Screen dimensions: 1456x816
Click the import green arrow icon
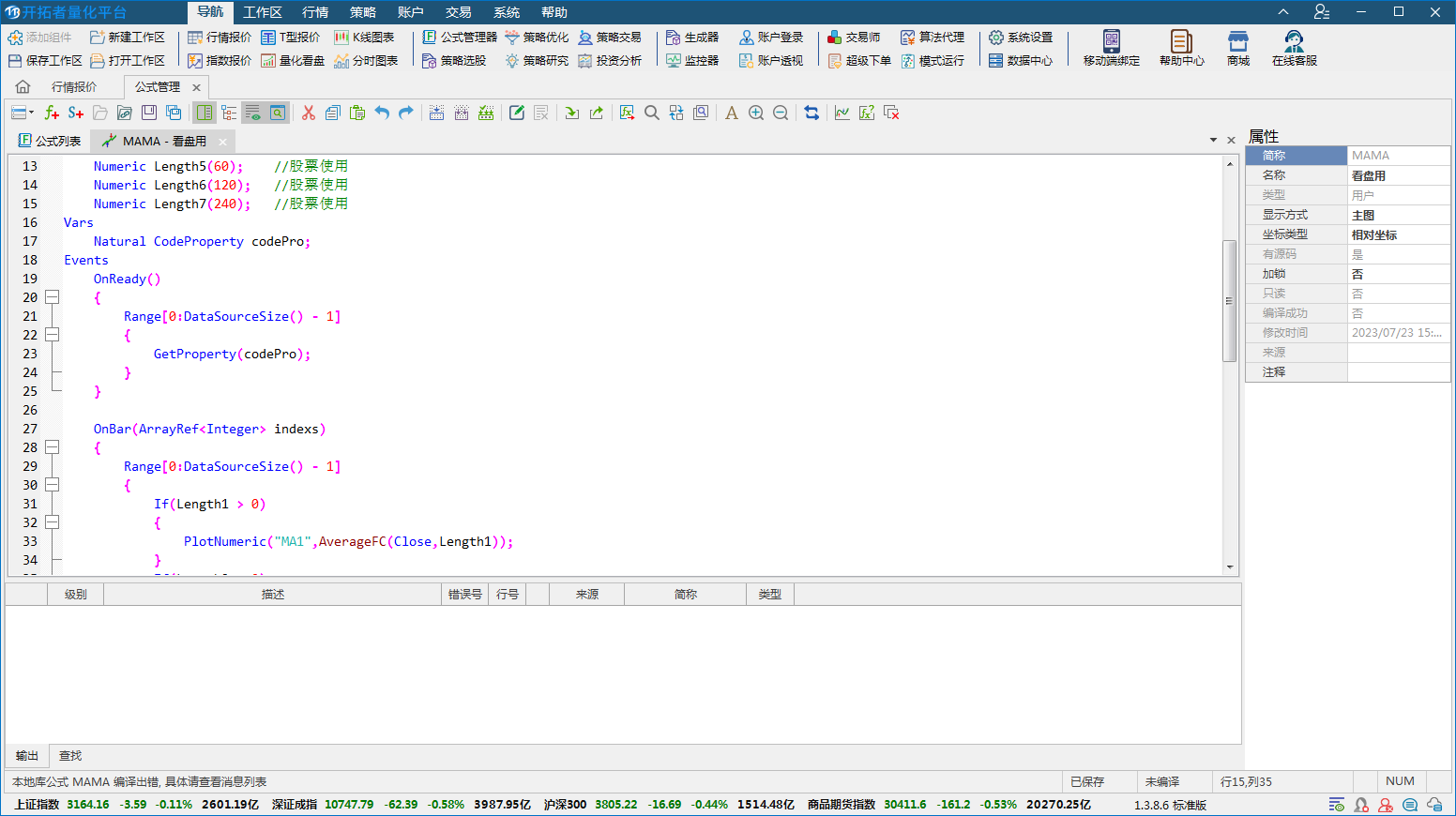(572, 113)
